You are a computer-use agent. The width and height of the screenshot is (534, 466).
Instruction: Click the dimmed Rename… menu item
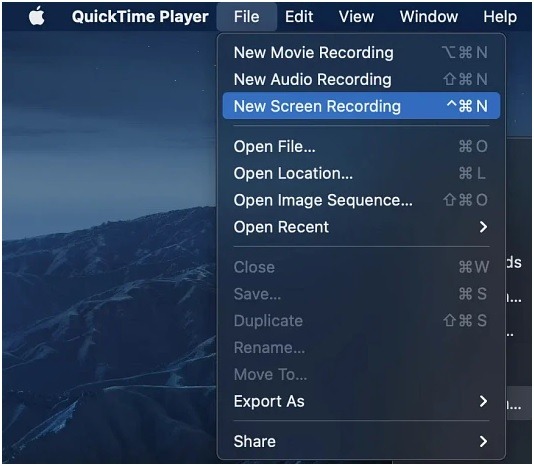tap(361, 347)
